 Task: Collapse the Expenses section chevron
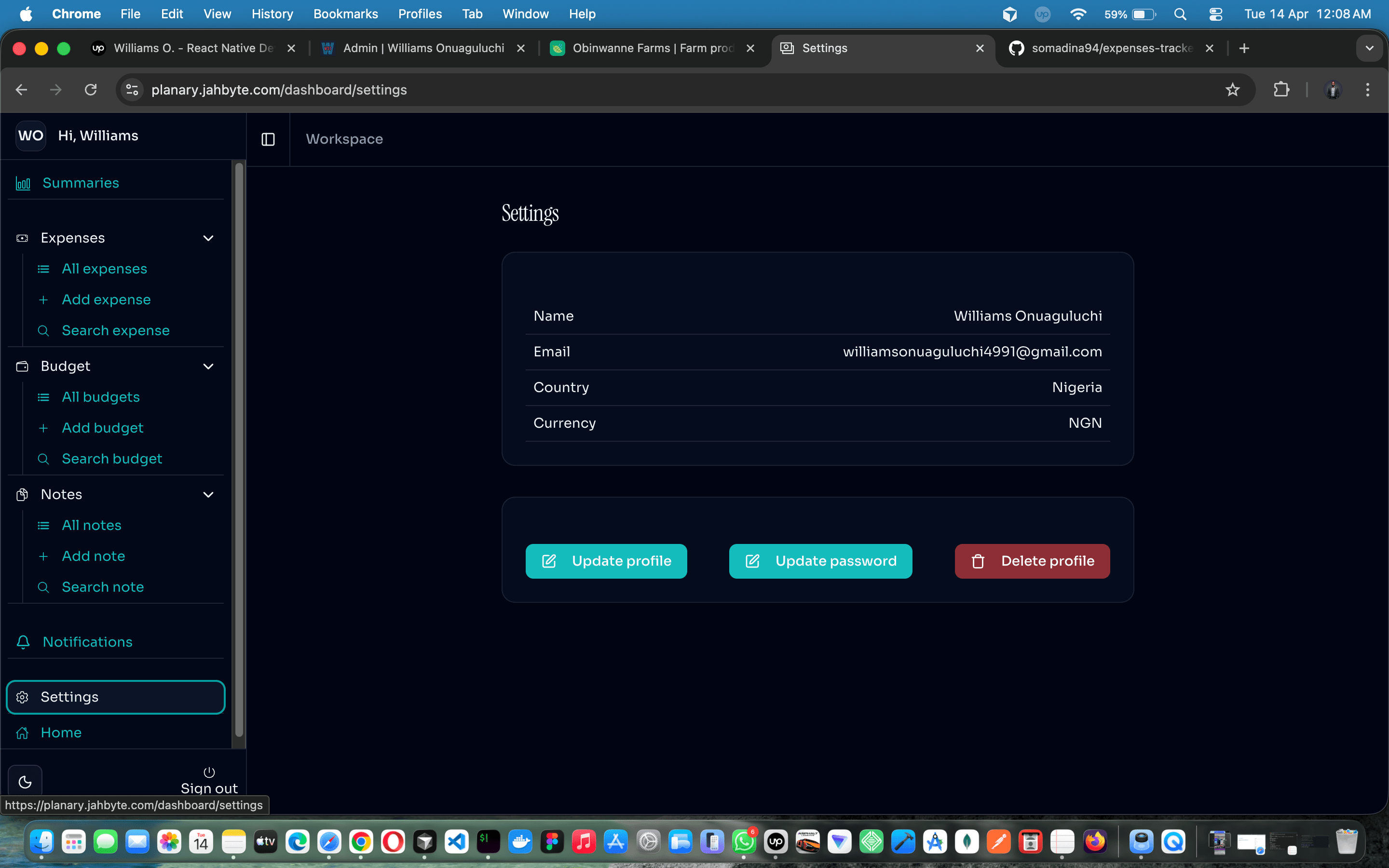point(208,238)
